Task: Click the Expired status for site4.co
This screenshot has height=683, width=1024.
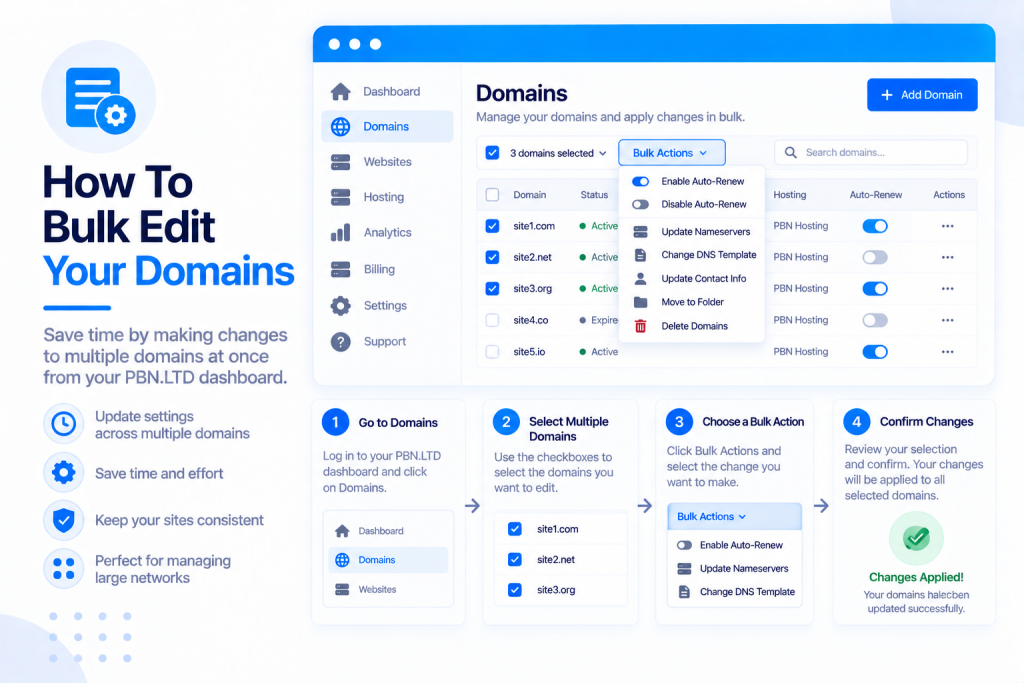Action: coord(599,320)
